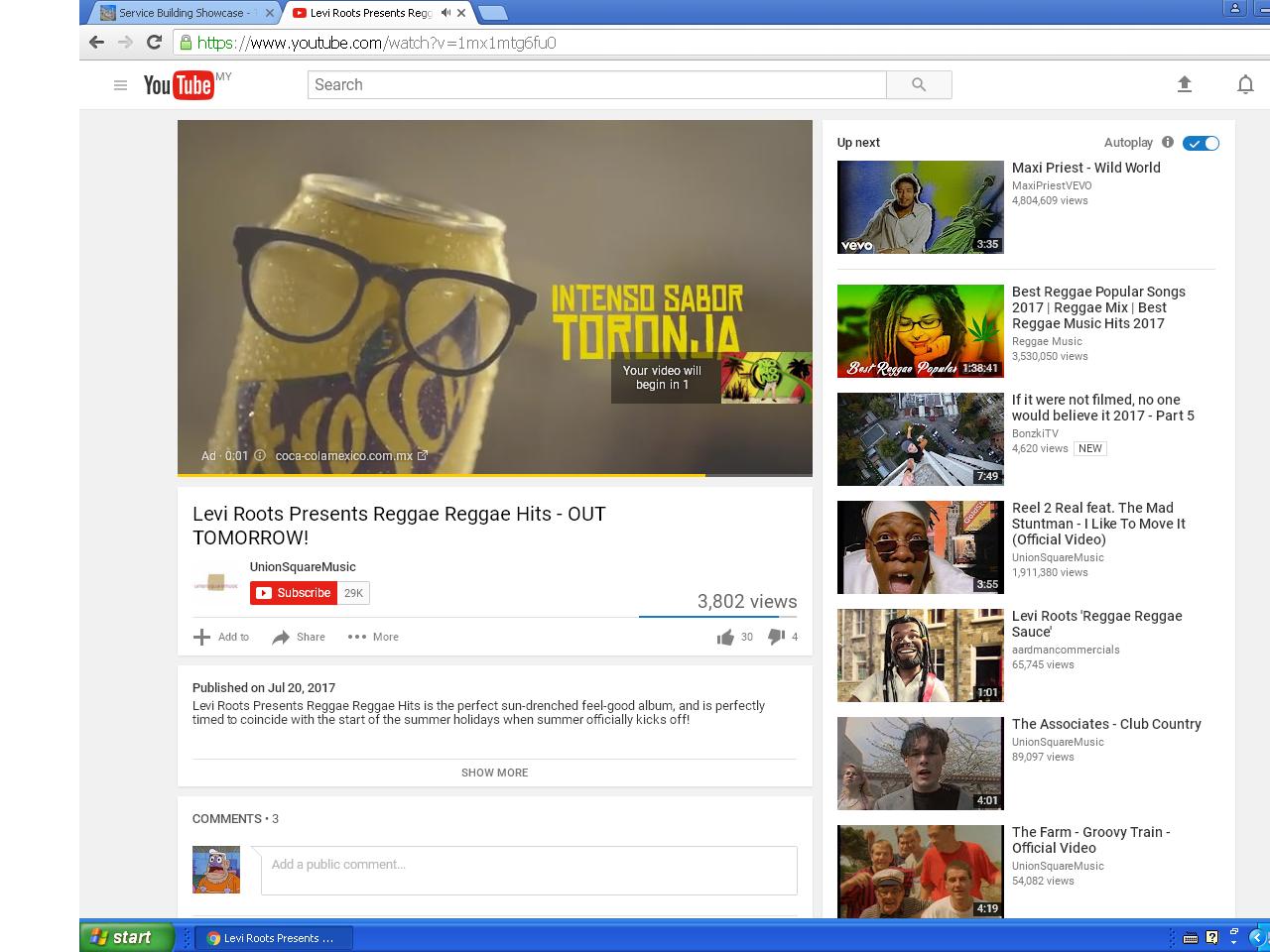Click your commenter profile avatar

pyautogui.click(x=216, y=870)
